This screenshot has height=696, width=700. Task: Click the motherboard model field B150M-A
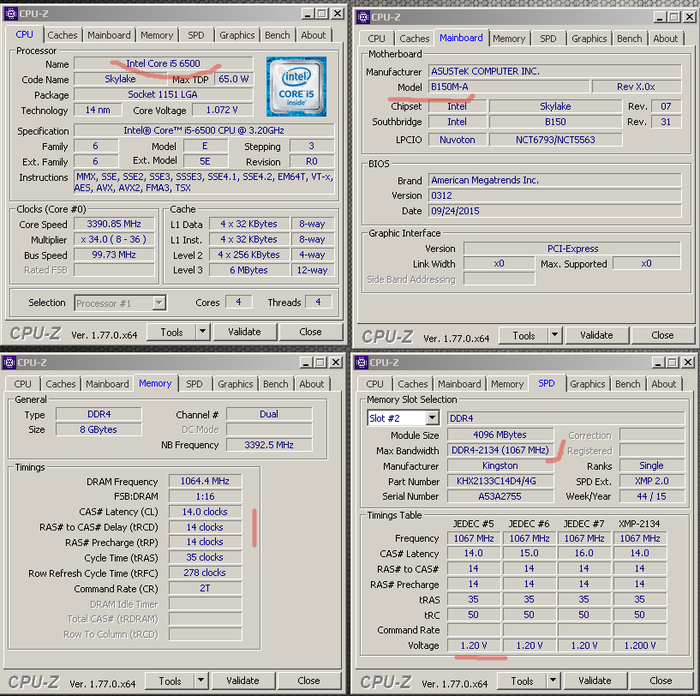pos(508,87)
